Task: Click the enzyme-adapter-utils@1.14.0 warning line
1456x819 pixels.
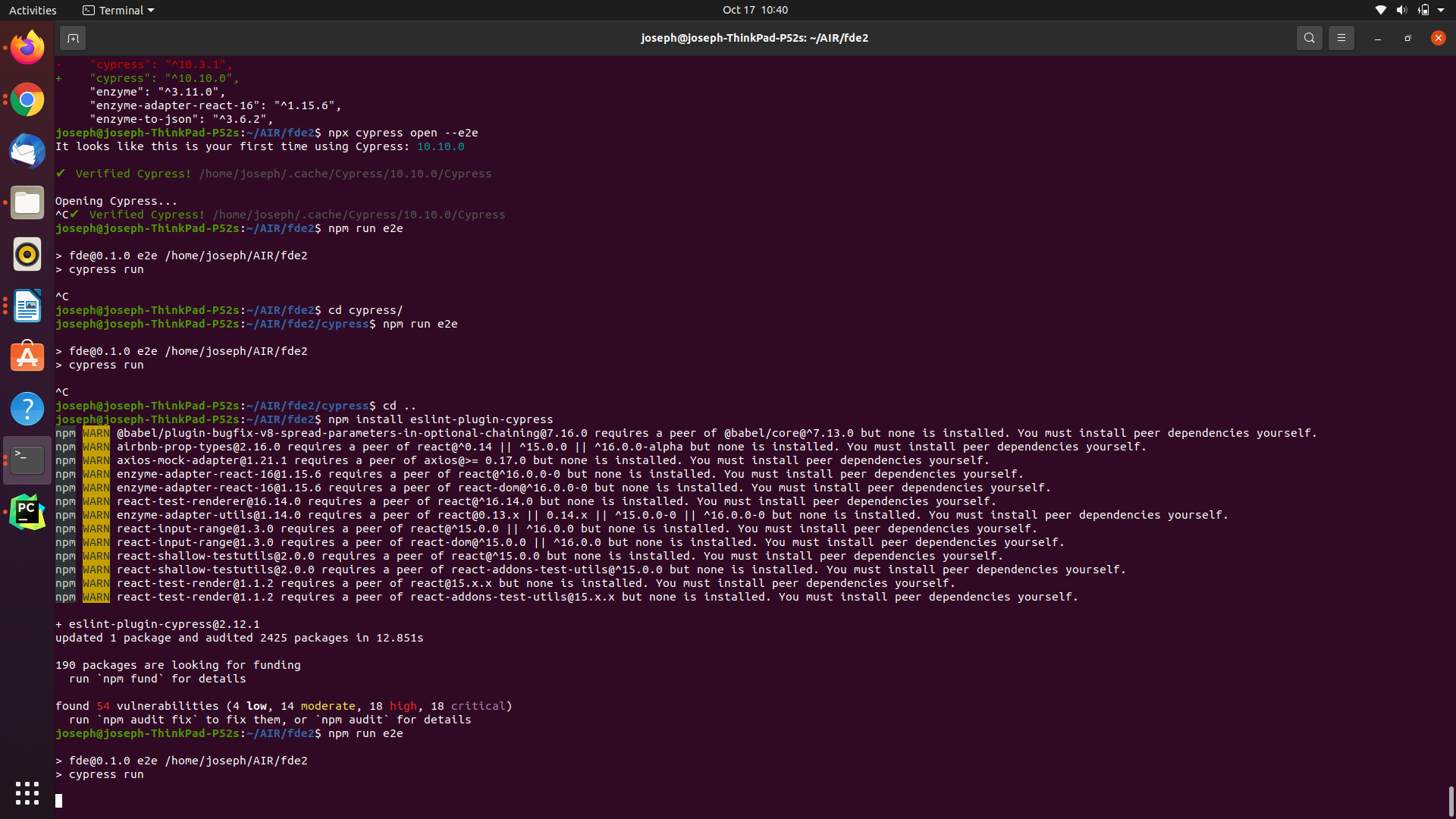Action: click(642, 515)
